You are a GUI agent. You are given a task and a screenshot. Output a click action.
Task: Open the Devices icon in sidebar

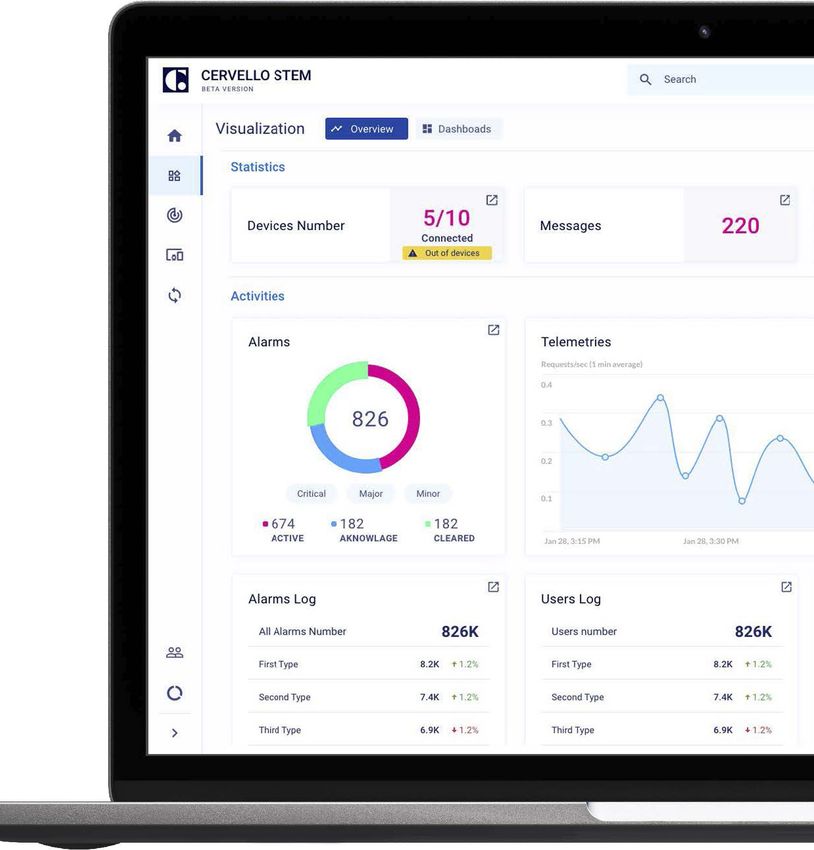pos(175,255)
